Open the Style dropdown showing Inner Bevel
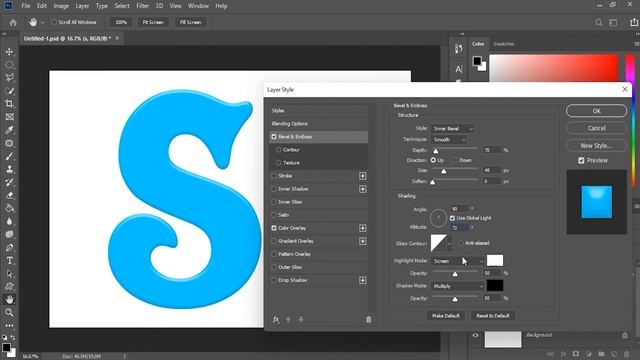The height and width of the screenshot is (360, 640). pyautogui.click(x=452, y=129)
